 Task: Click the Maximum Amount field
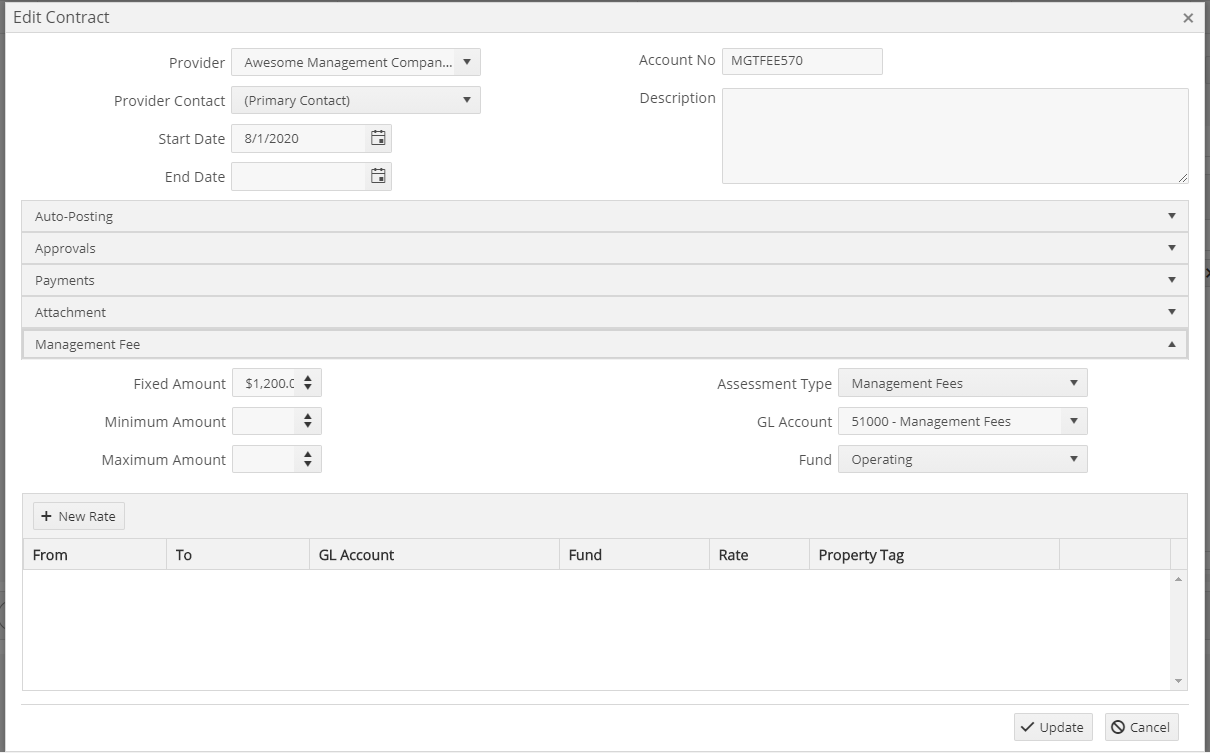[265, 459]
